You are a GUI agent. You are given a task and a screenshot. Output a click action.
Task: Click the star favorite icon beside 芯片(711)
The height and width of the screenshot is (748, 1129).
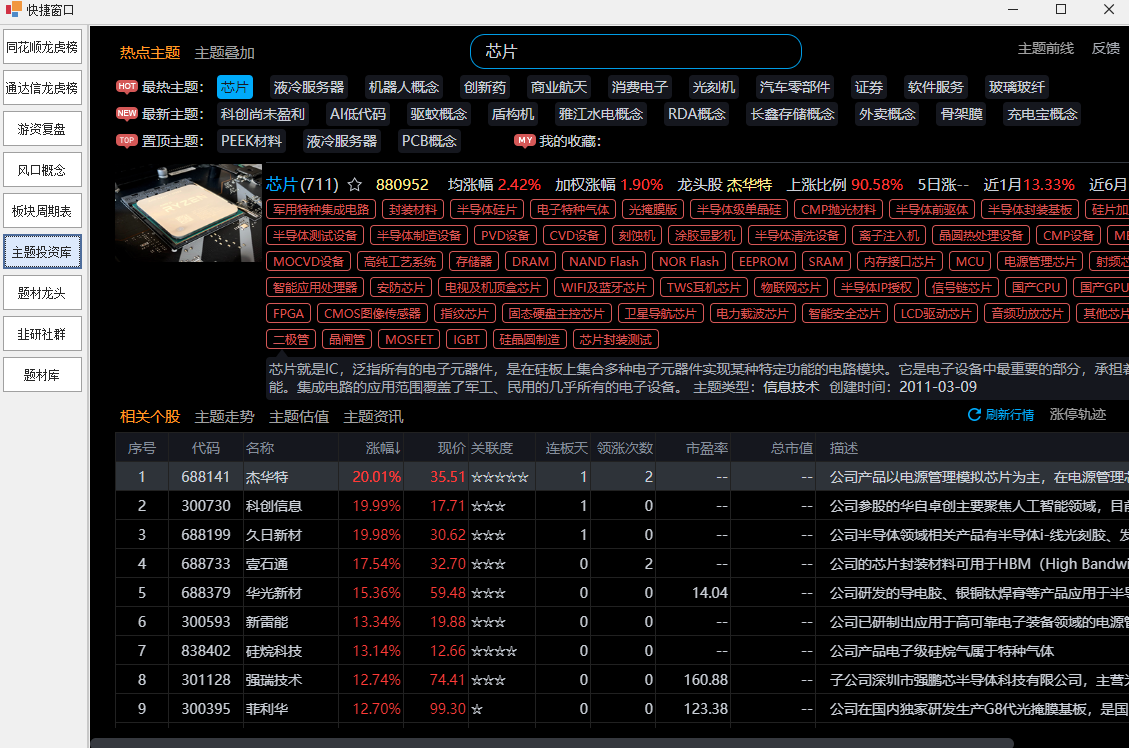click(x=354, y=185)
